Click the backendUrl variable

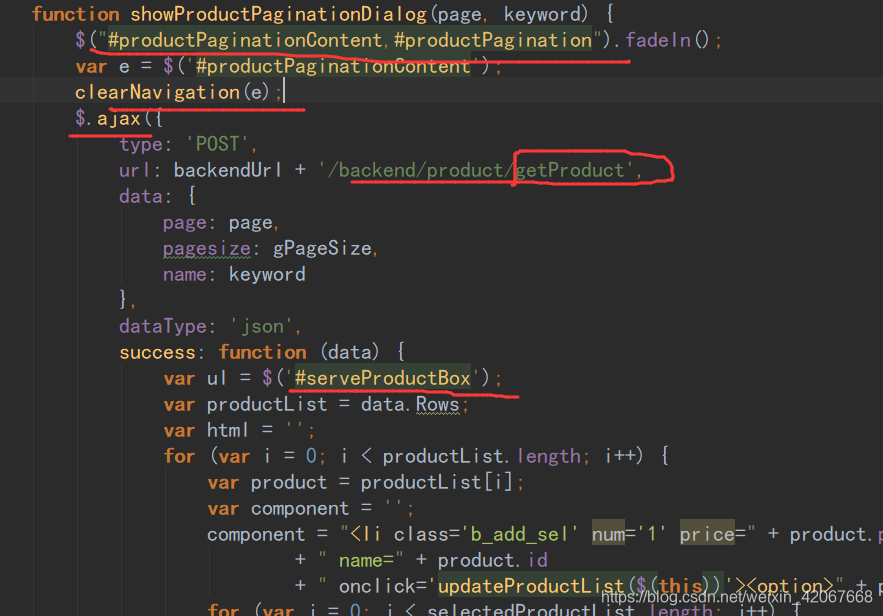click(228, 170)
